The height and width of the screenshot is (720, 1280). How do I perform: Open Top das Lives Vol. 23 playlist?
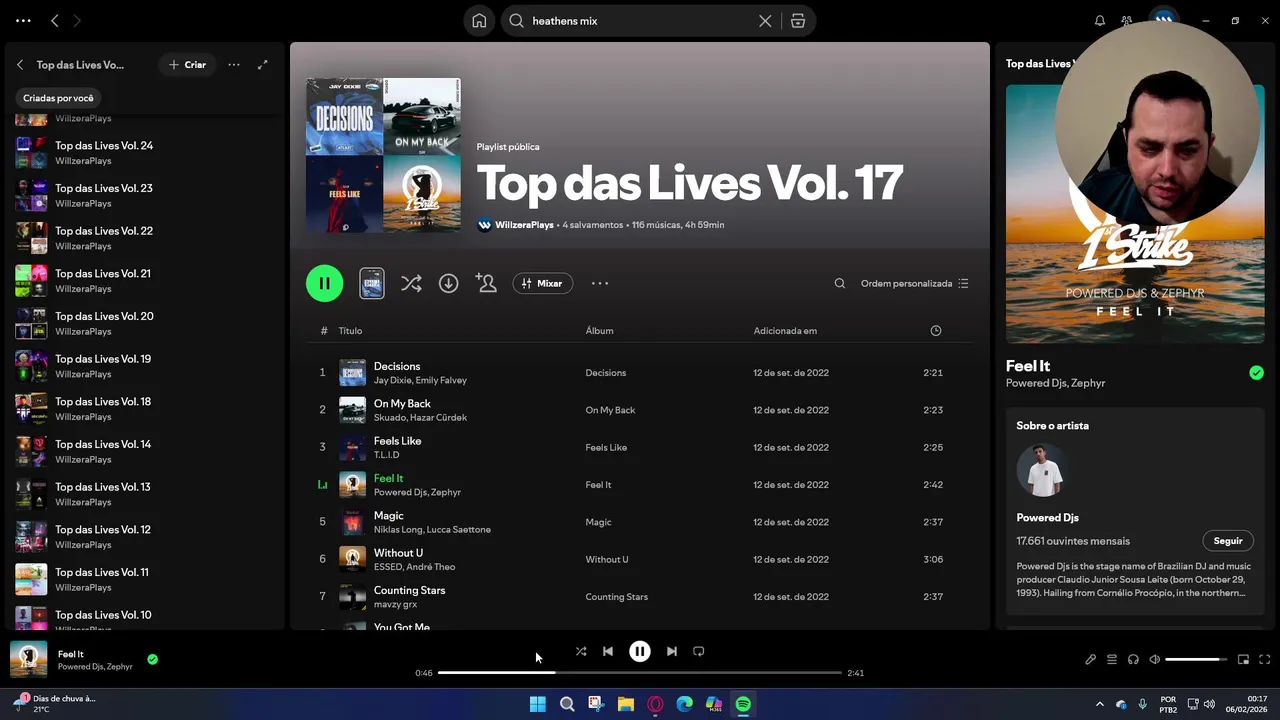(x=145, y=195)
